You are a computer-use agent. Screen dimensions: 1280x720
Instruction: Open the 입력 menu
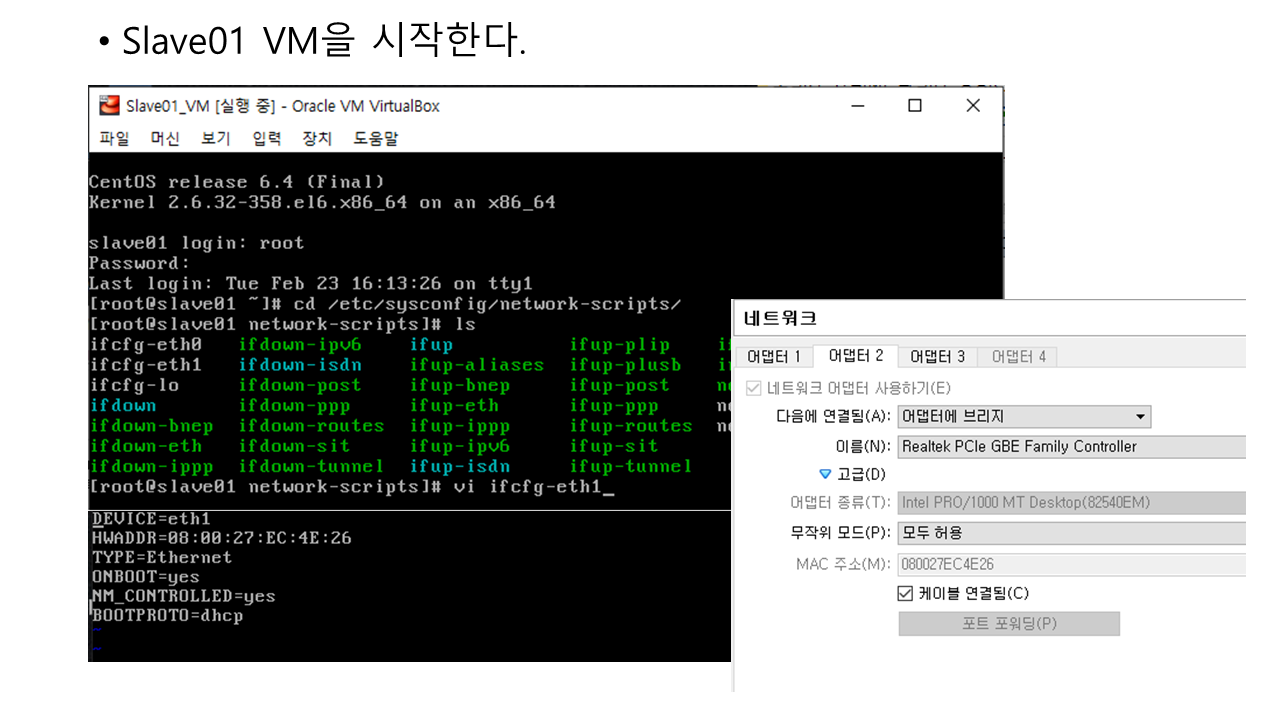[x=266, y=139]
